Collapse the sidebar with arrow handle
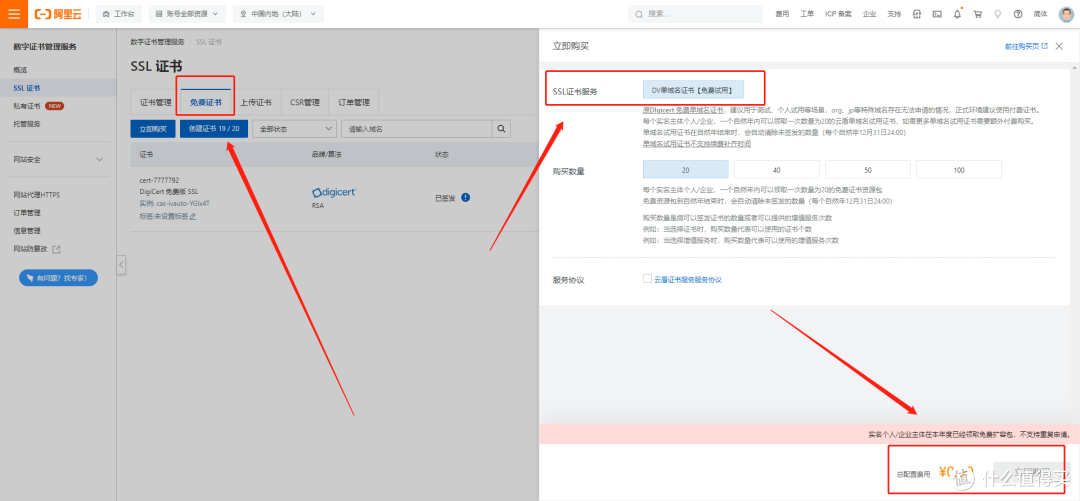 point(121,265)
